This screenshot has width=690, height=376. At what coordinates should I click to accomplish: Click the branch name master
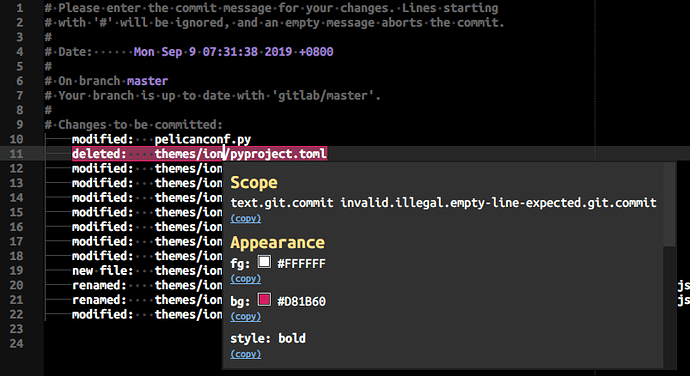(x=147, y=81)
